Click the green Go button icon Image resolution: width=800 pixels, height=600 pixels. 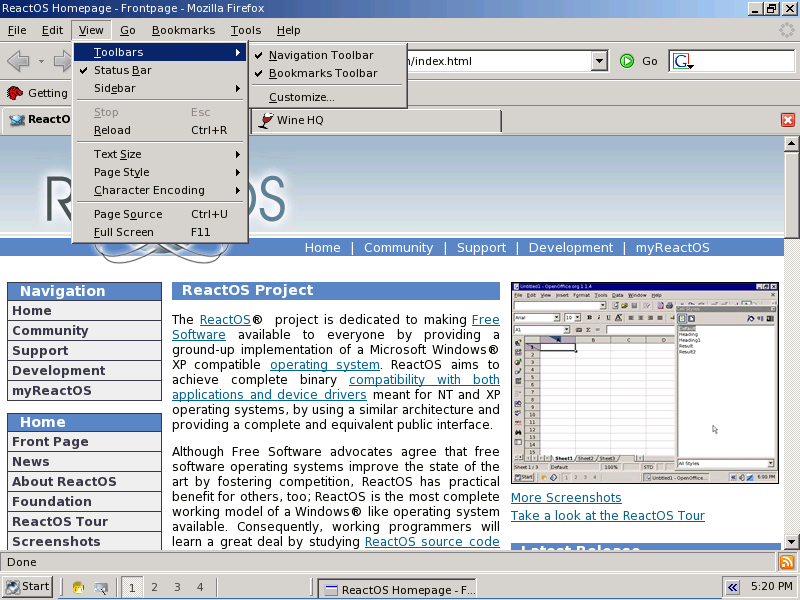click(627, 61)
